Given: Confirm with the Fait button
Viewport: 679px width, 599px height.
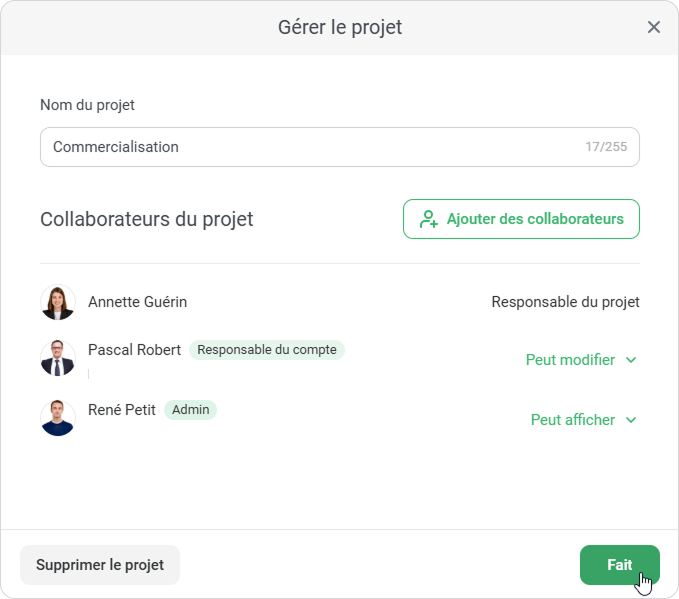Looking at the screenshot, I should (x=619, y=565).
